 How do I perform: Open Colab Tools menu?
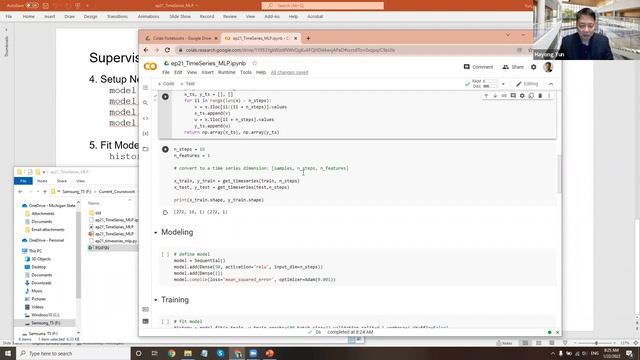coord(246,72)
